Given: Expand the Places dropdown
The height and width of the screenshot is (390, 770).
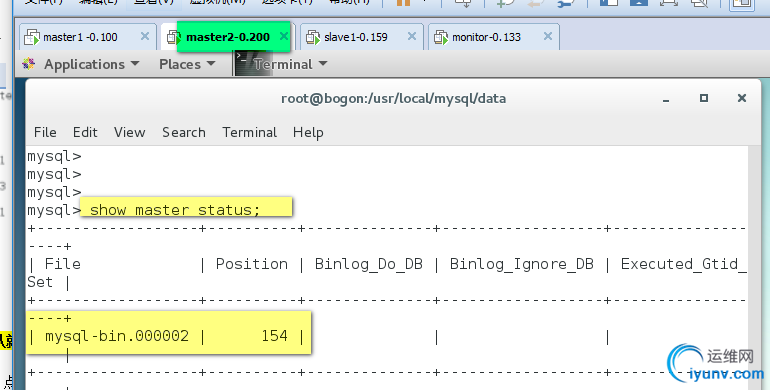Looking at the screenshot, I should pyautogui.click(x=187, y=64).
